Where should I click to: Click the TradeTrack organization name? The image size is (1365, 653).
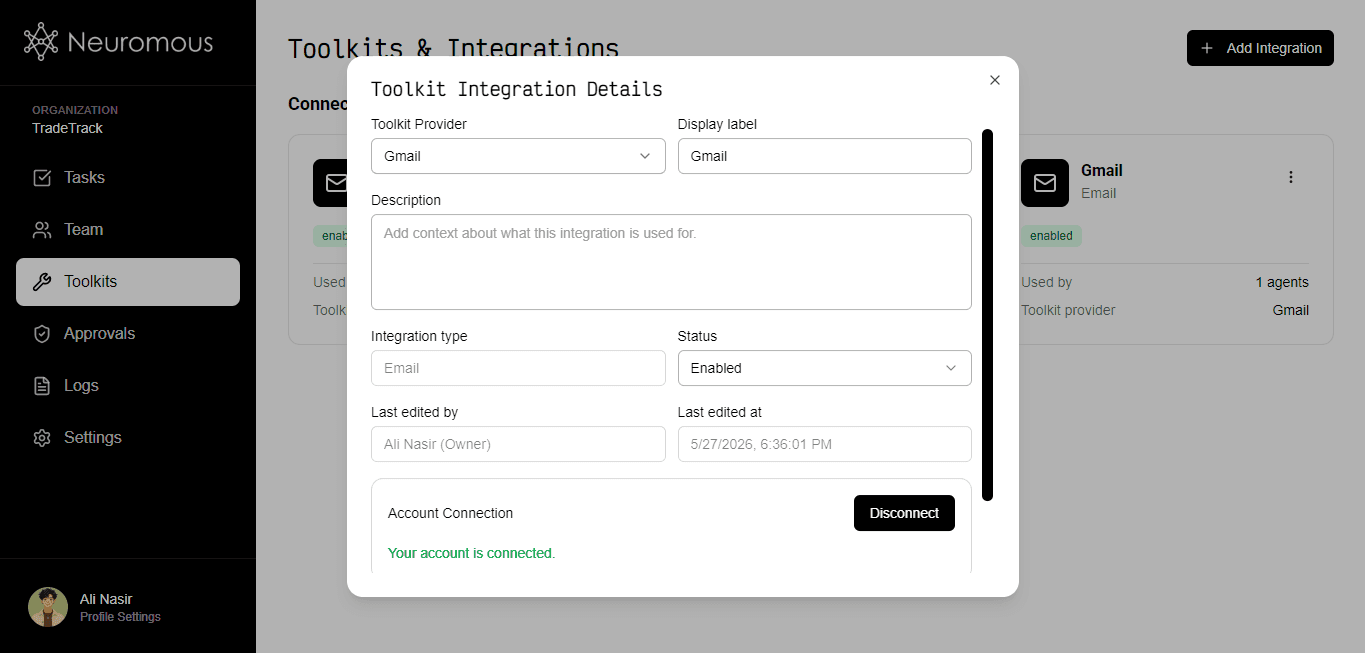click(x=67, y=128)
